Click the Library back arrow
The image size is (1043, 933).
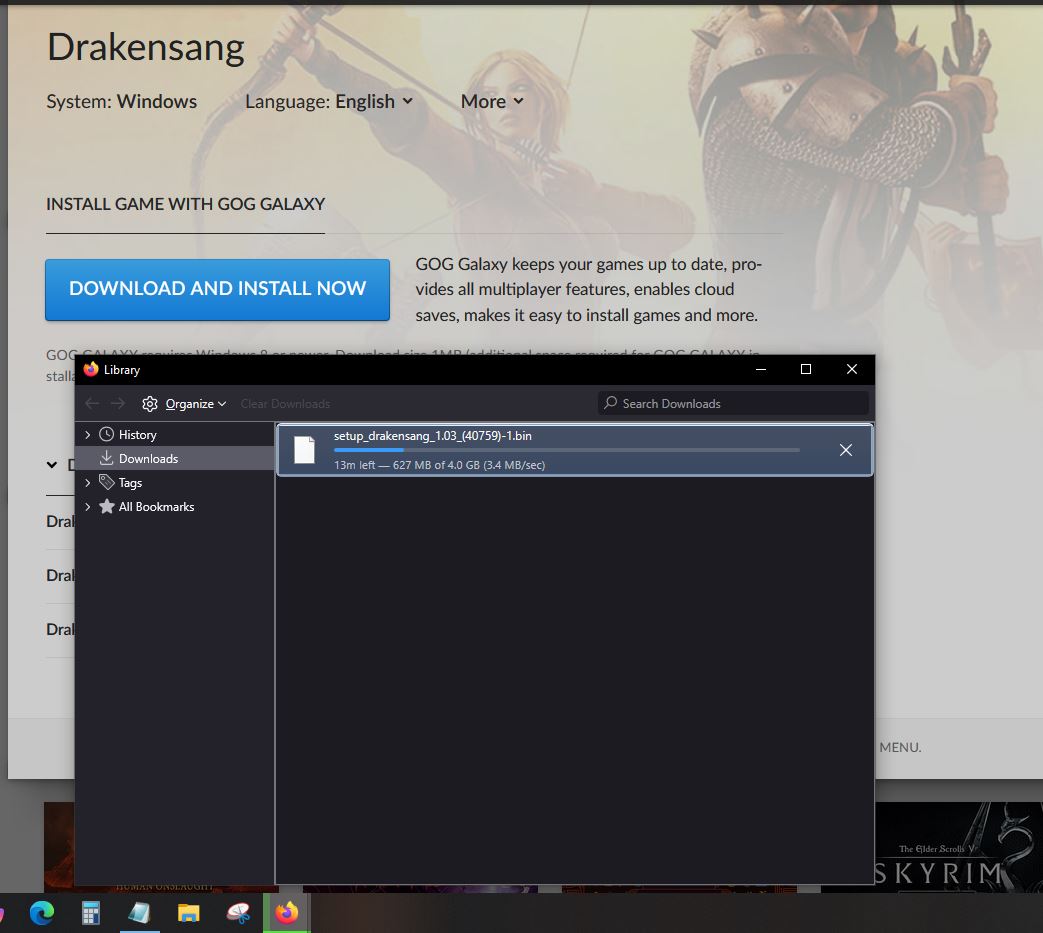point(92,404)
